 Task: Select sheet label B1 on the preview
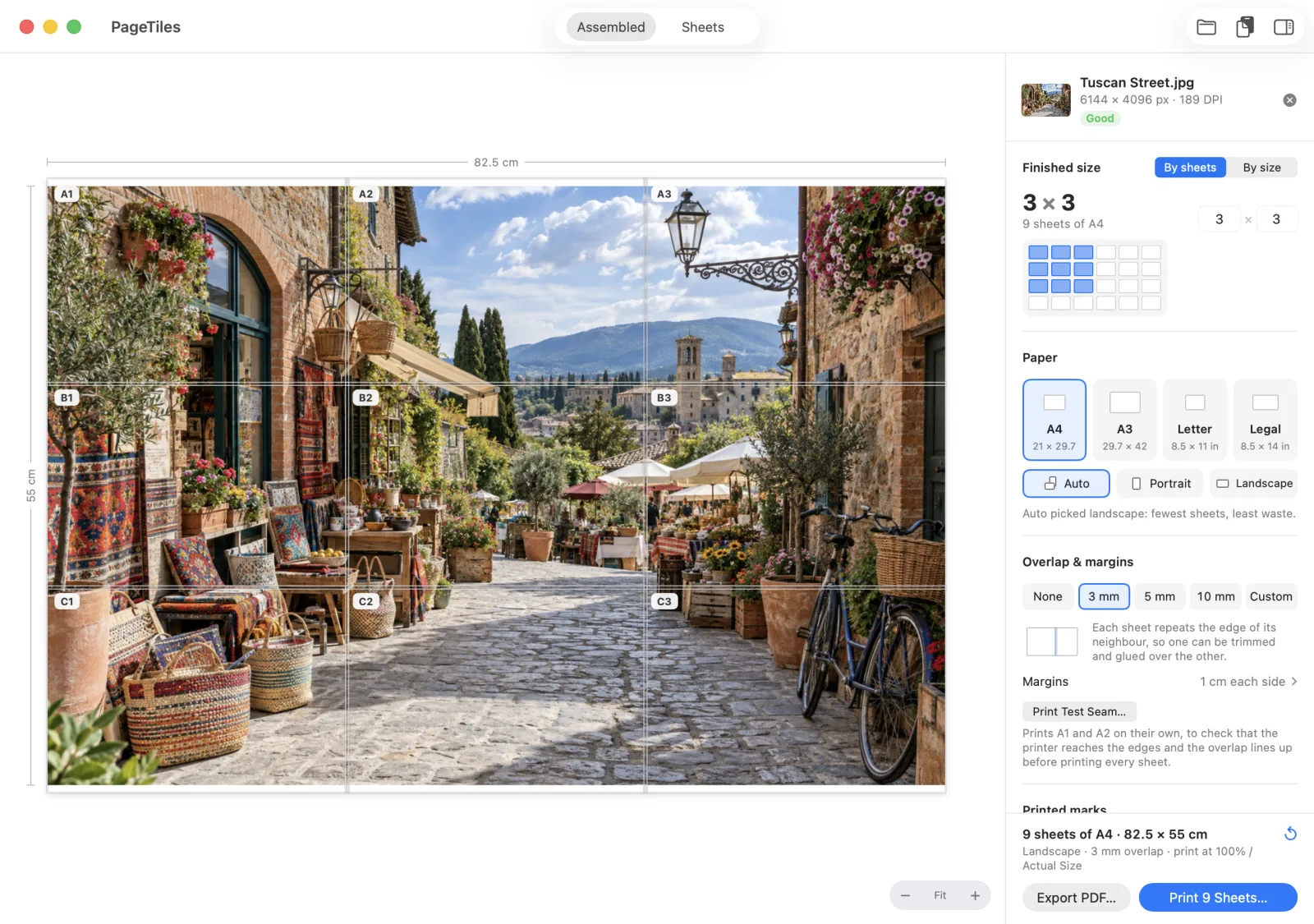(67, 398)
